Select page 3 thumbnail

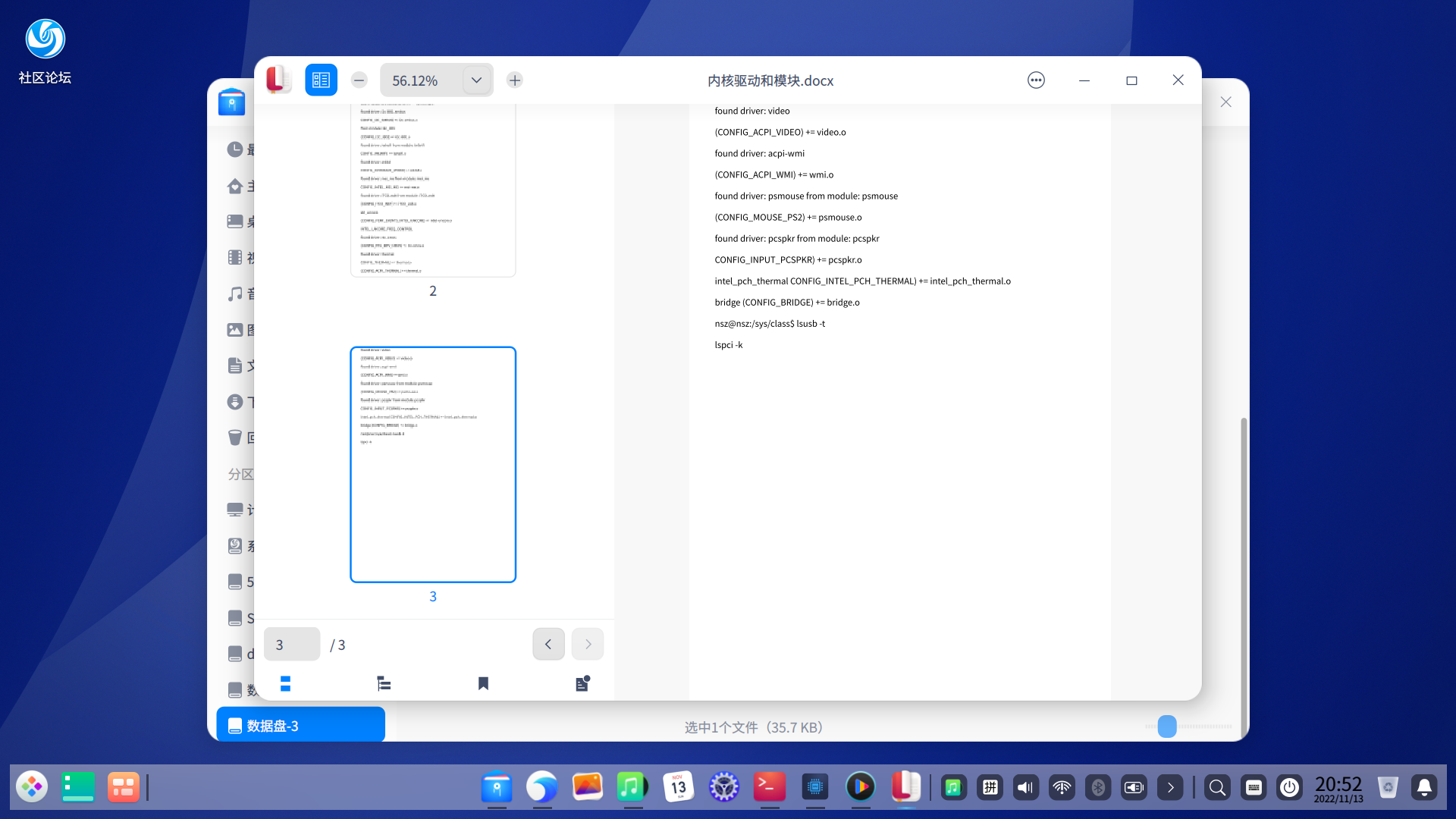tap(433, 464)
